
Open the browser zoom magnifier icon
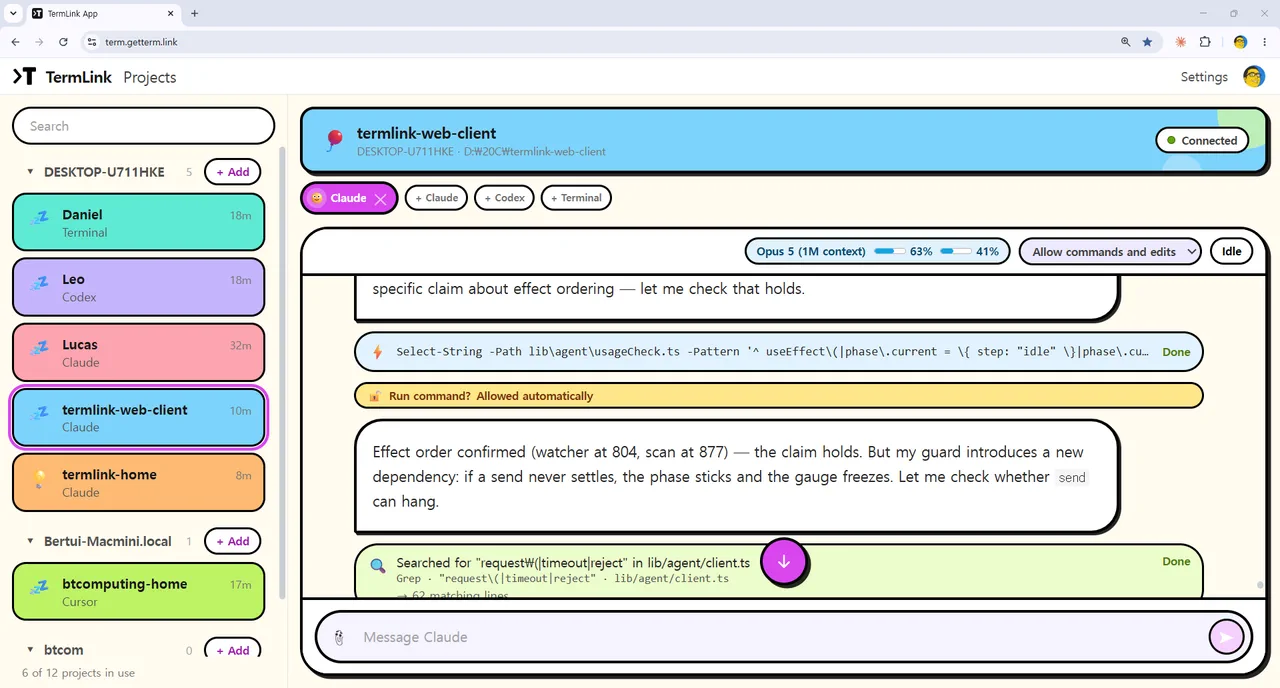[1126, 42]
